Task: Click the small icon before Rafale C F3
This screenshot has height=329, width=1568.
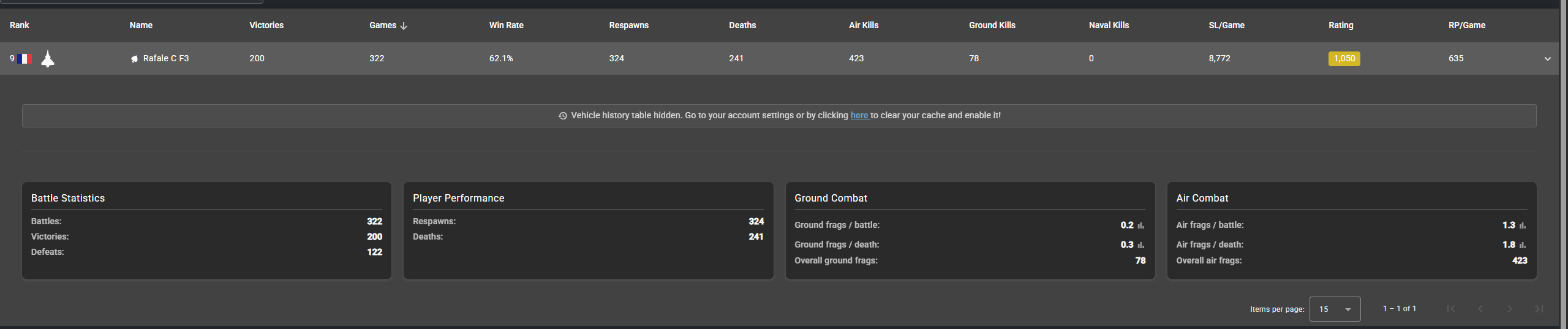Action: [x=134, y=59]
